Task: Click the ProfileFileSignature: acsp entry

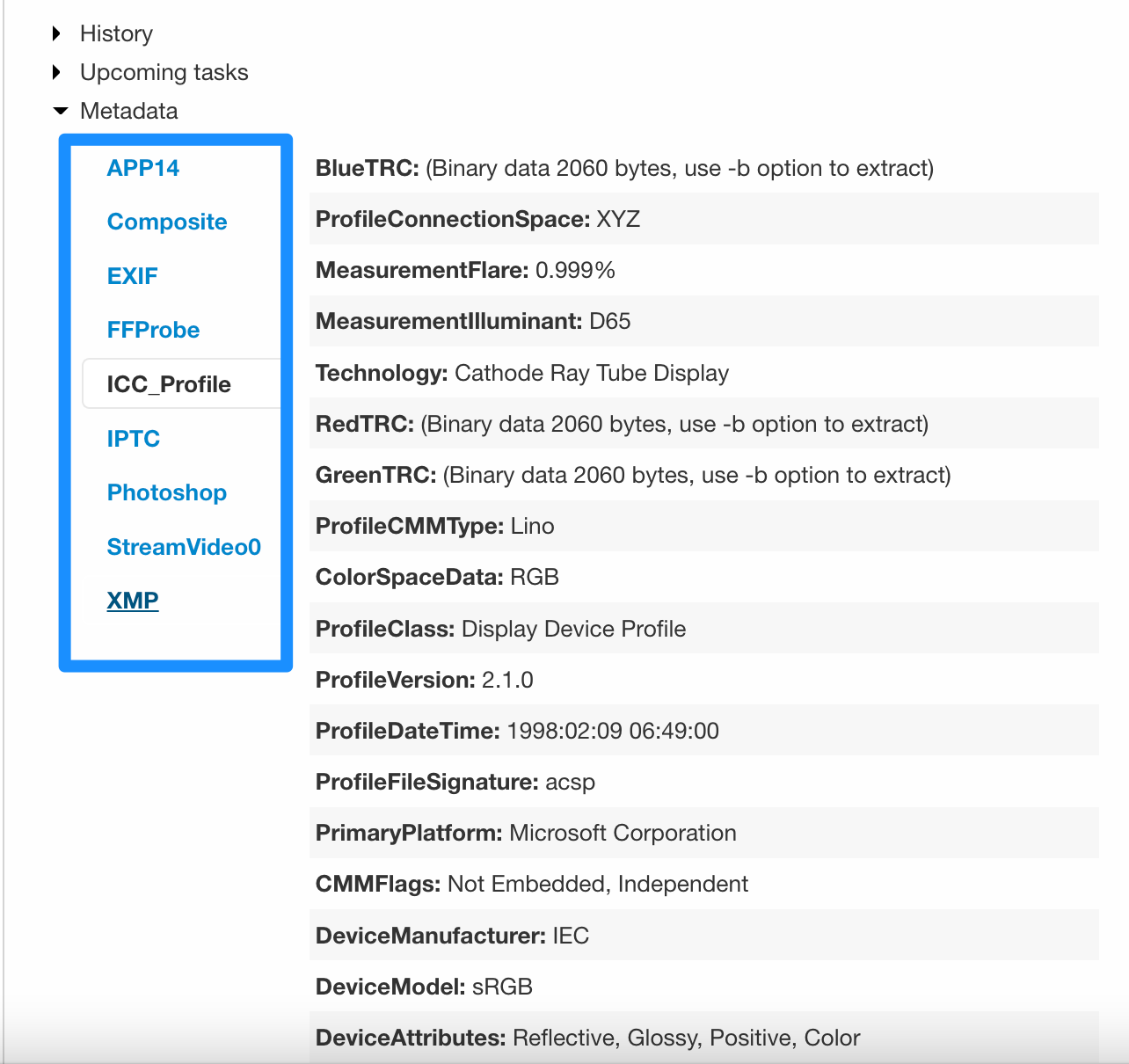Action: pyautogui.click(x=704, y=782)
